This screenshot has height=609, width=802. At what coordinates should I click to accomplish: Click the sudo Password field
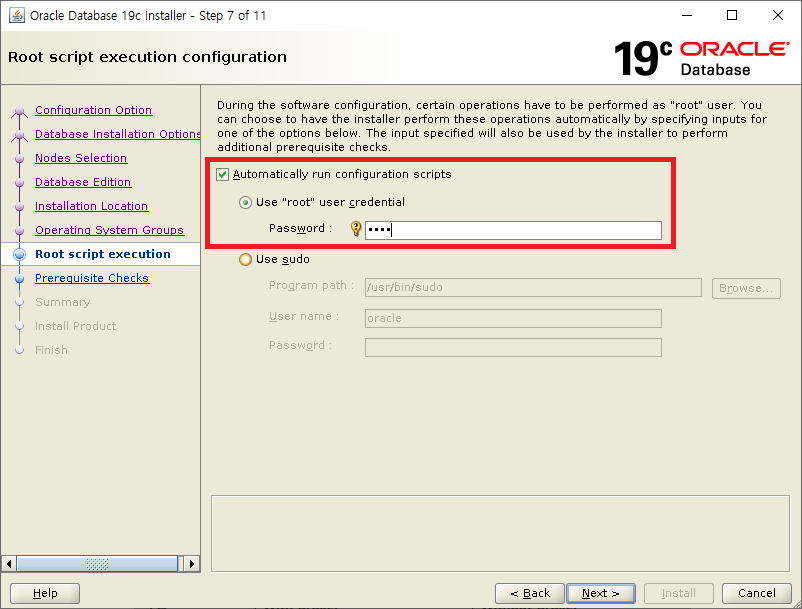click(x=513, y=347)
